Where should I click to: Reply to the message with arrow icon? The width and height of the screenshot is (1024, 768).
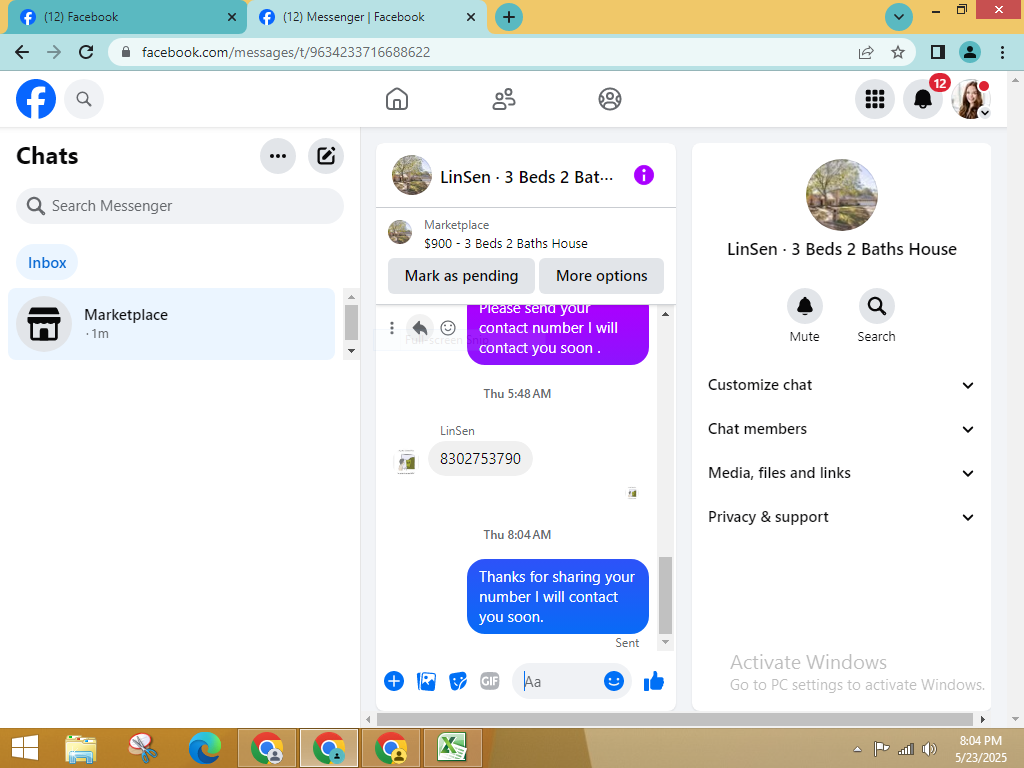coord(420,328)
